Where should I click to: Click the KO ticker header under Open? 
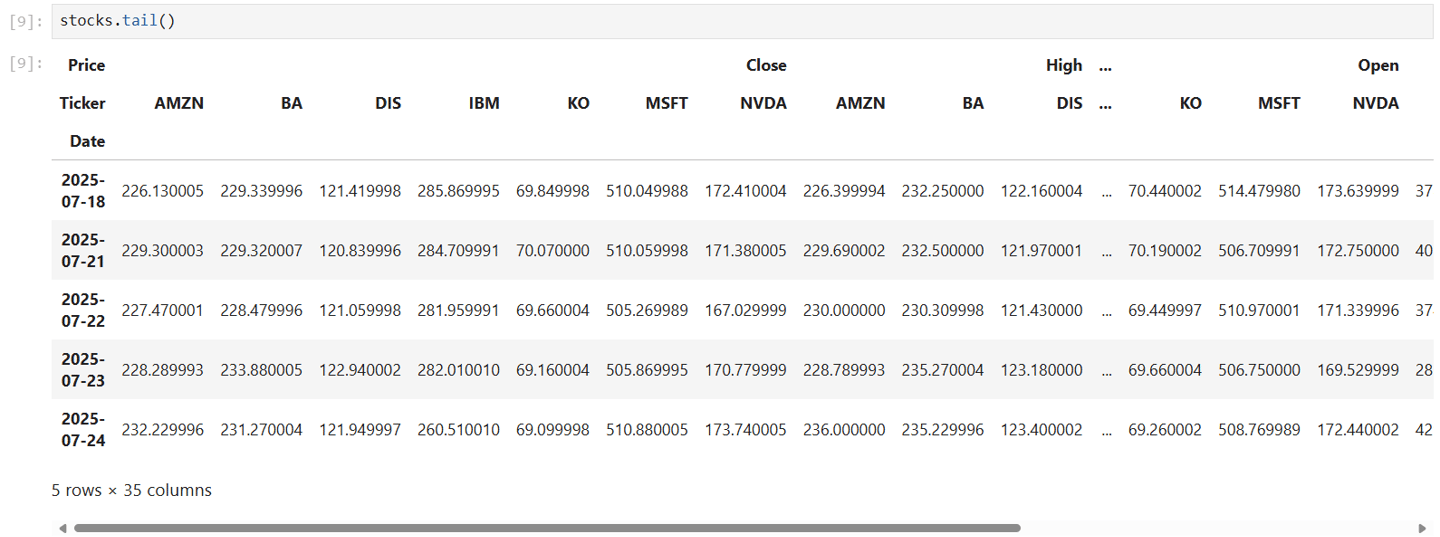pos(1190,103)
